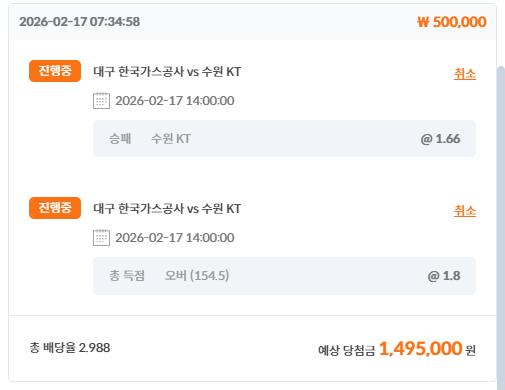Viewport: 505px width, 390px height.
Task: Click the calendar icon for the second match
Action: click(x=101, y=238)
